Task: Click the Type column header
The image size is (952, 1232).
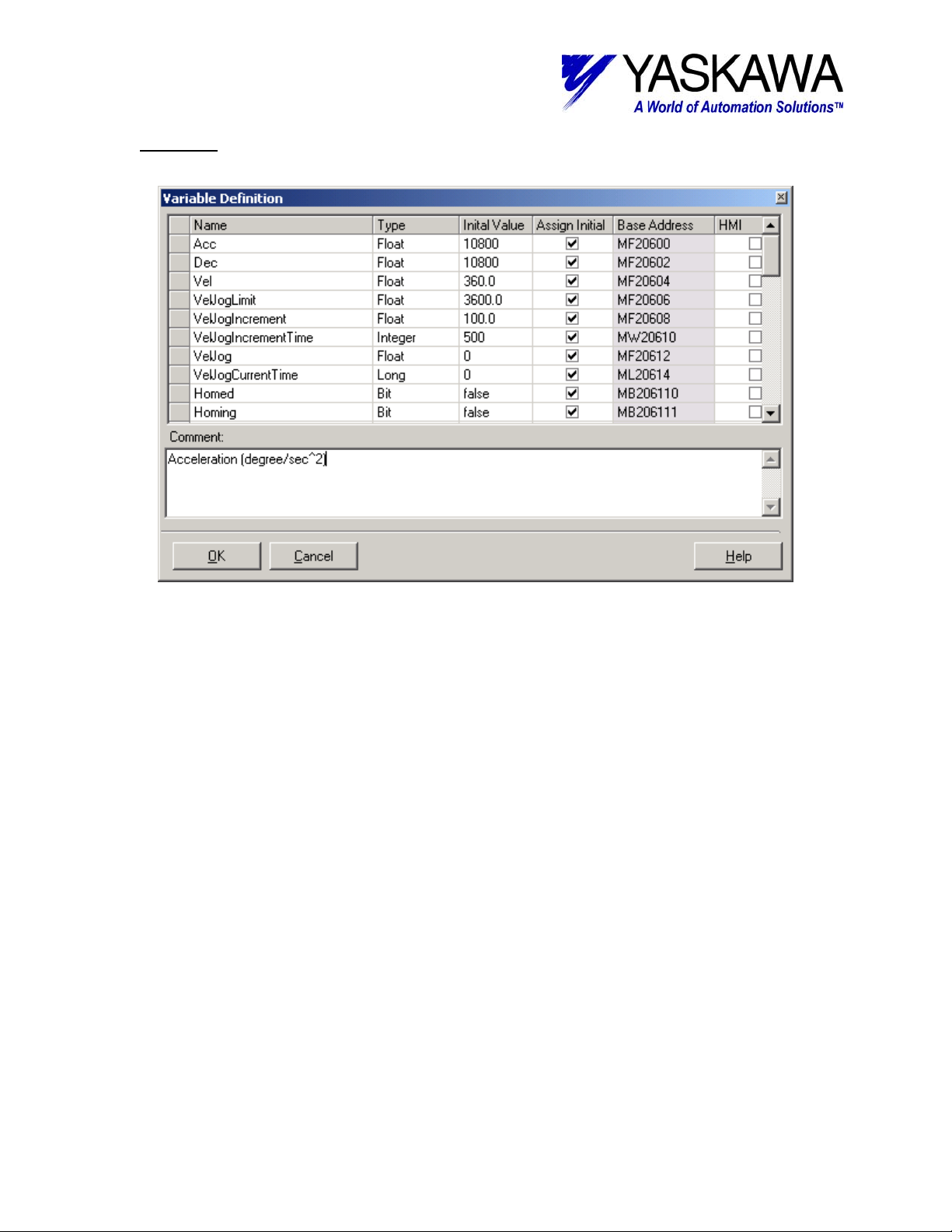Action: [x=416, y=225]
